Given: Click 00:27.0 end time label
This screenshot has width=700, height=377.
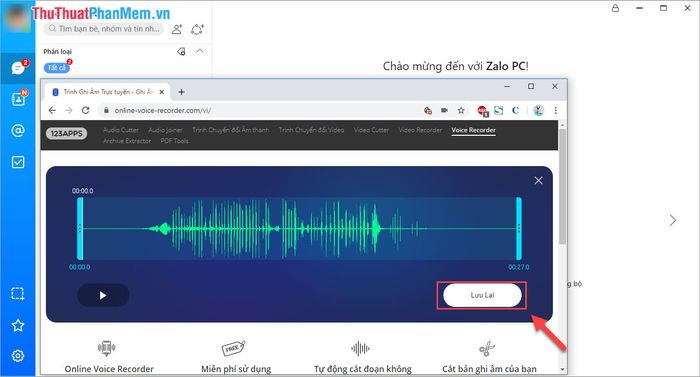Looking at the screenshot, I should coord(518,267).
